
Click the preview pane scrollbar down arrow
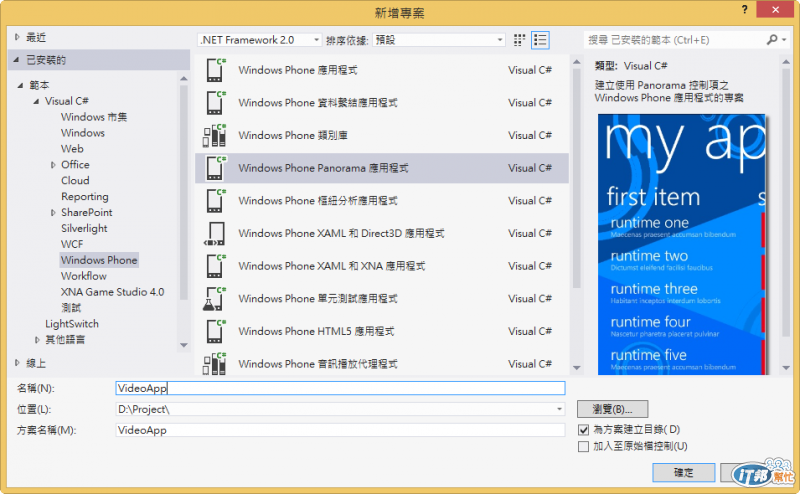point(786,367)
